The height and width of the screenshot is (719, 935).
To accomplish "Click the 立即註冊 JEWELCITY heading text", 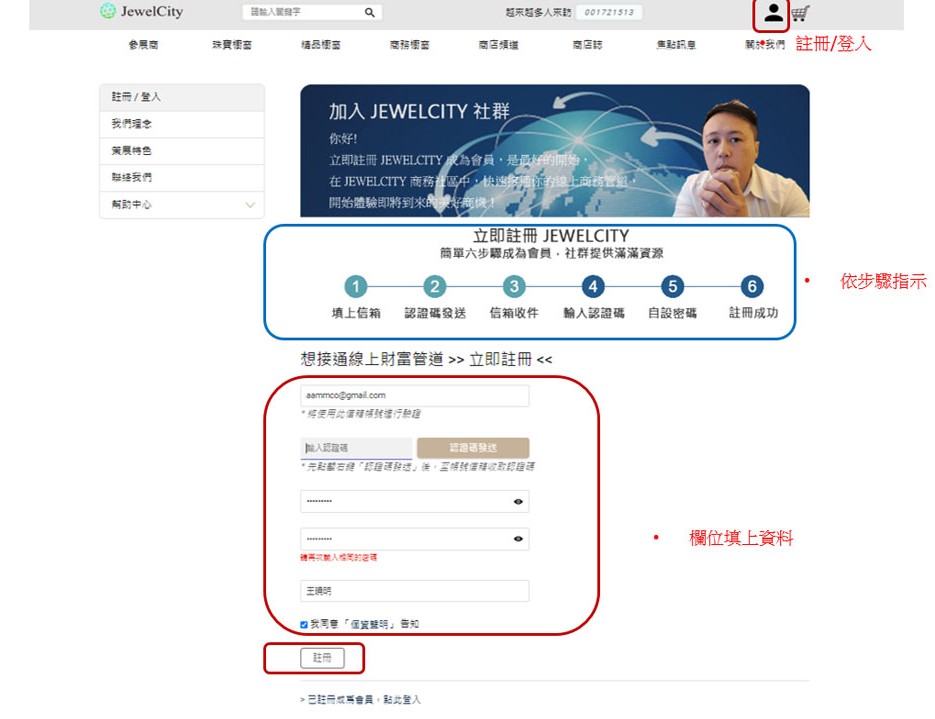I will pos(551,235).
